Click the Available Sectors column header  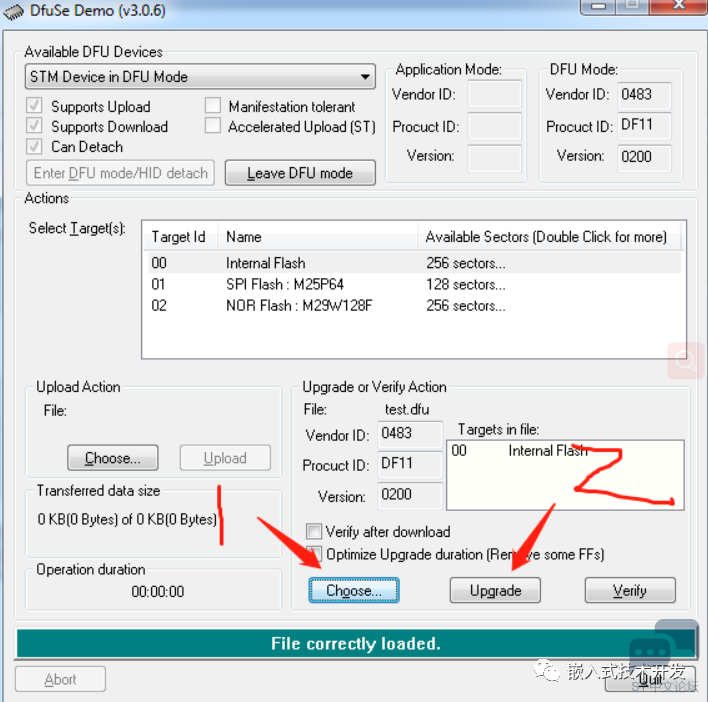(x=549, y=237)
